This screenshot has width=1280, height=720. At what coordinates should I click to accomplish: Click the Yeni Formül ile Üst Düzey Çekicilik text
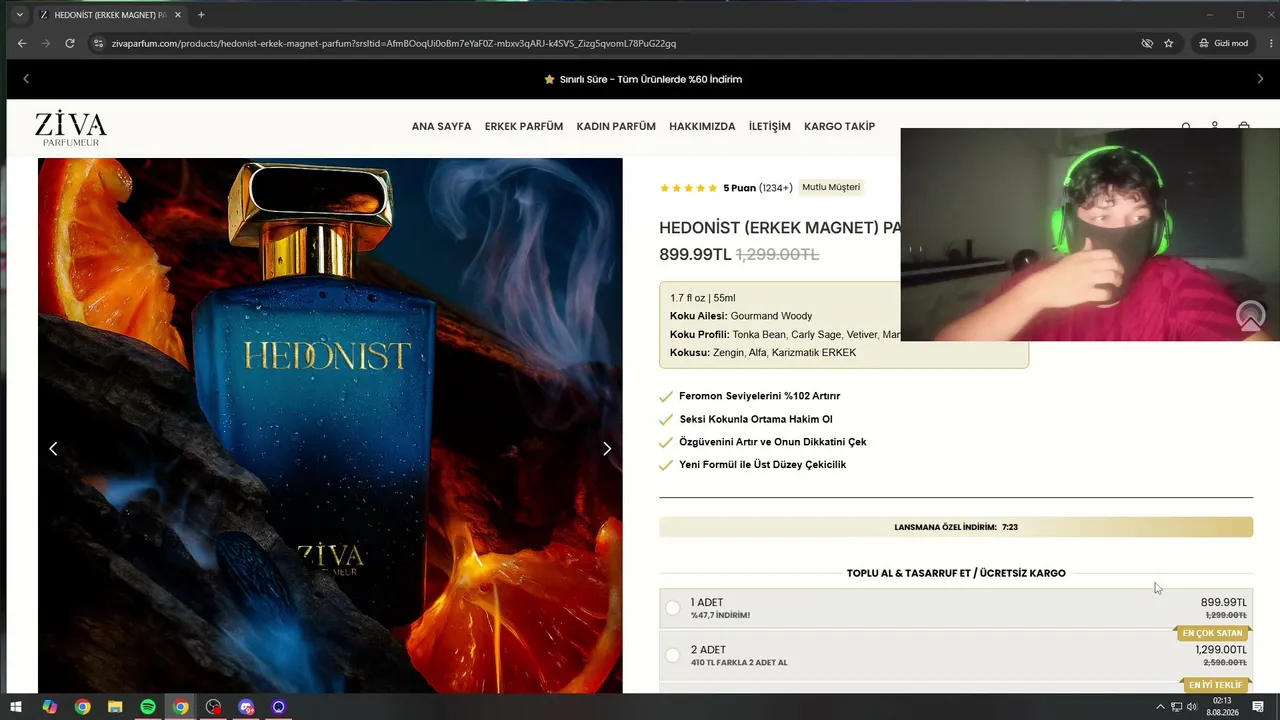click(762, 464)
